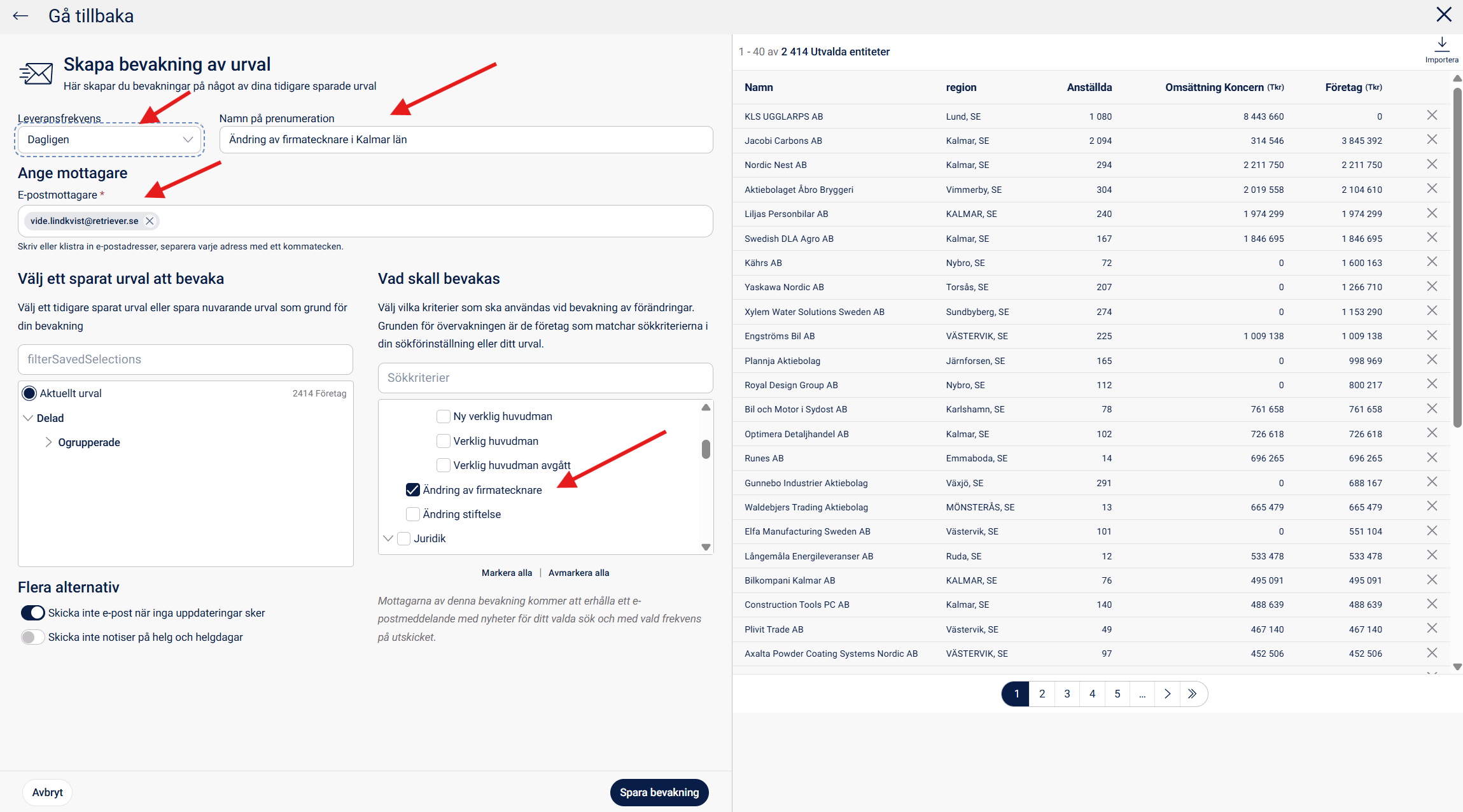The height and width of the screenshot is (812, 1463).
Task: Go to next page of entities
Action: click(x=1167, y=694)
